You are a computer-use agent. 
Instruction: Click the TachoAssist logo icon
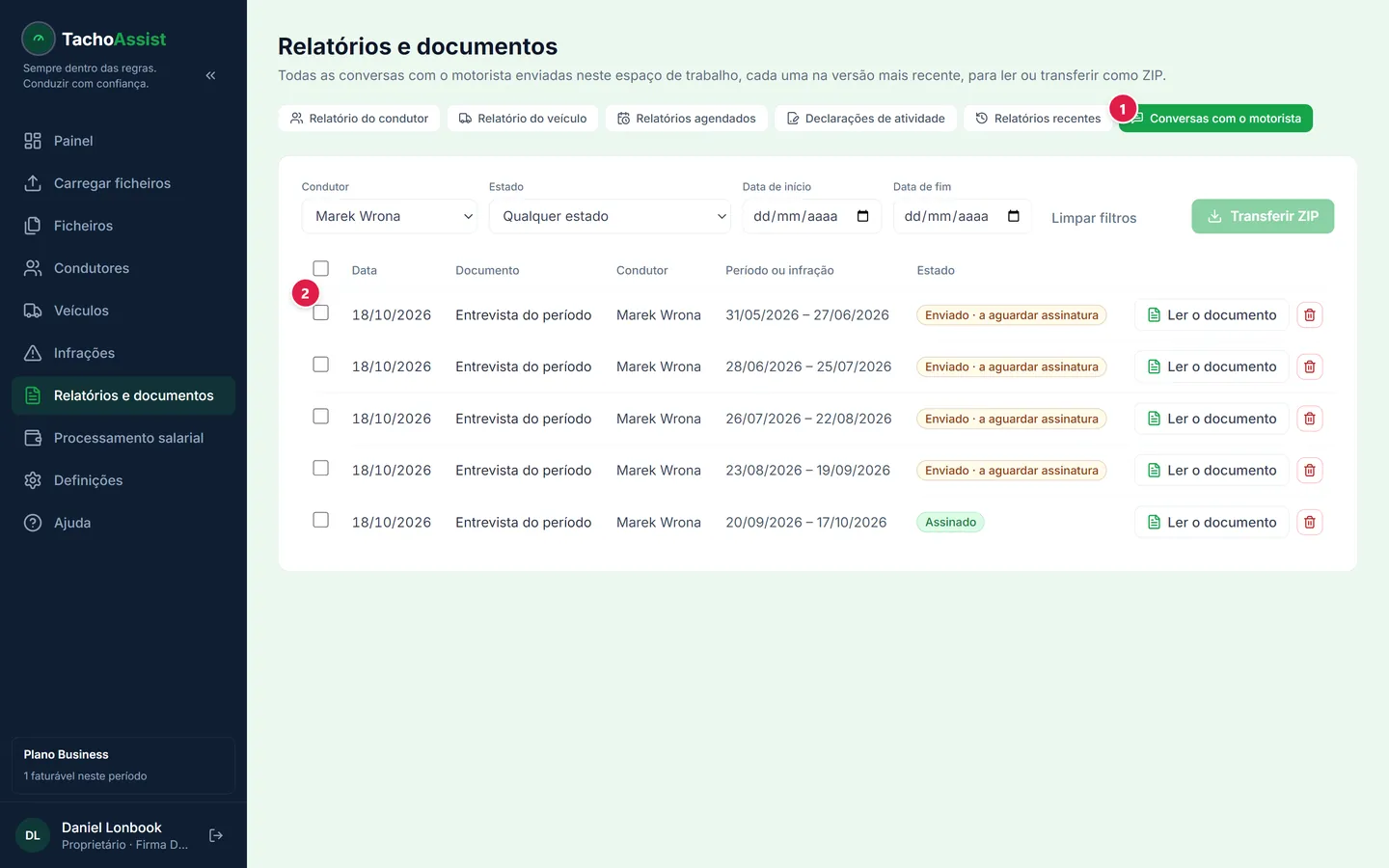pos(39,39)
